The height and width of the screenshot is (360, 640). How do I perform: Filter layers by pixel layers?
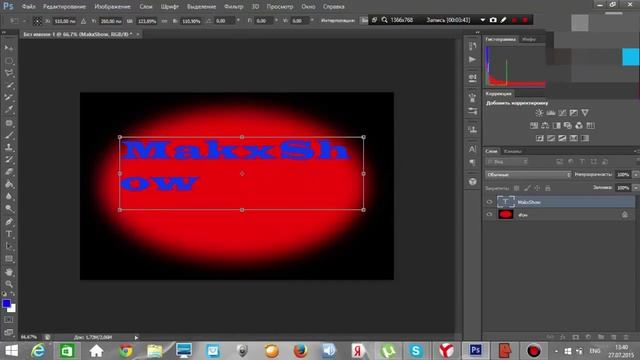pyautogui.click(x=560, y=162)
